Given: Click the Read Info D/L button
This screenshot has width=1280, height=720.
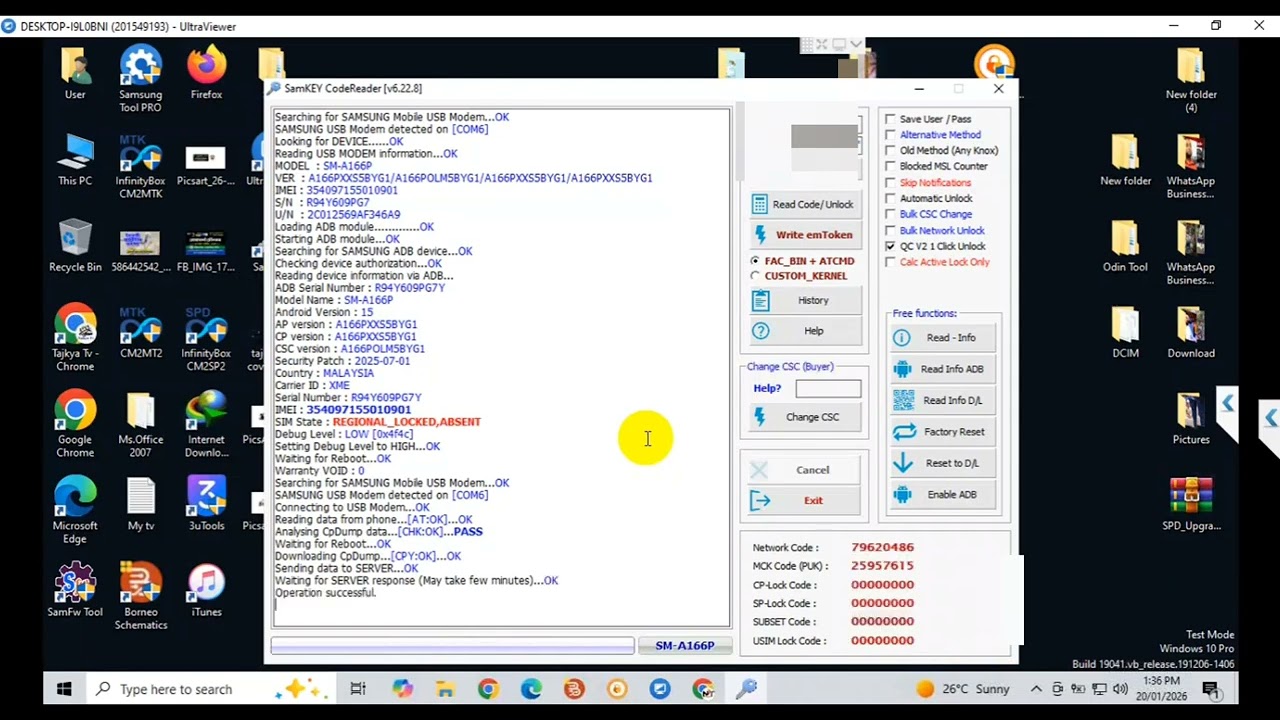Looking at the screenshot, I should pos(943,401).
